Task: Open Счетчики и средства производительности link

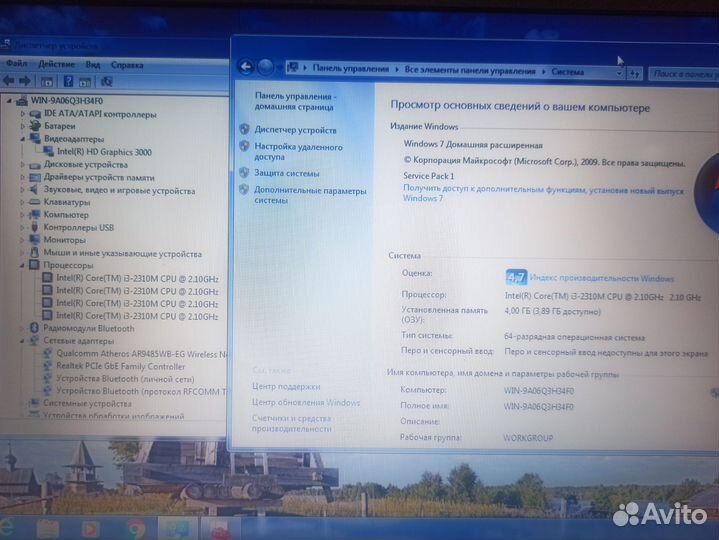Action: pyautogui.click(x=292, y=424)
